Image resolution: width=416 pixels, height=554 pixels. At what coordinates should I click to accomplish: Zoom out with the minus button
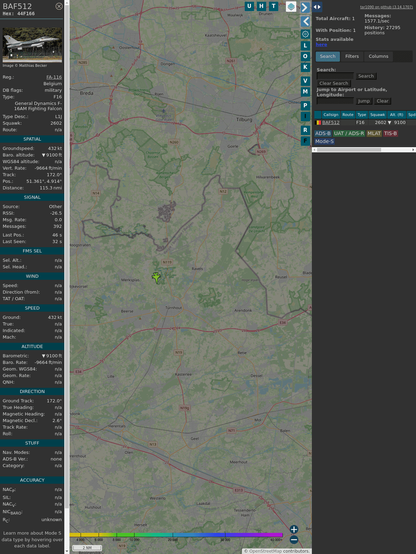294,540
